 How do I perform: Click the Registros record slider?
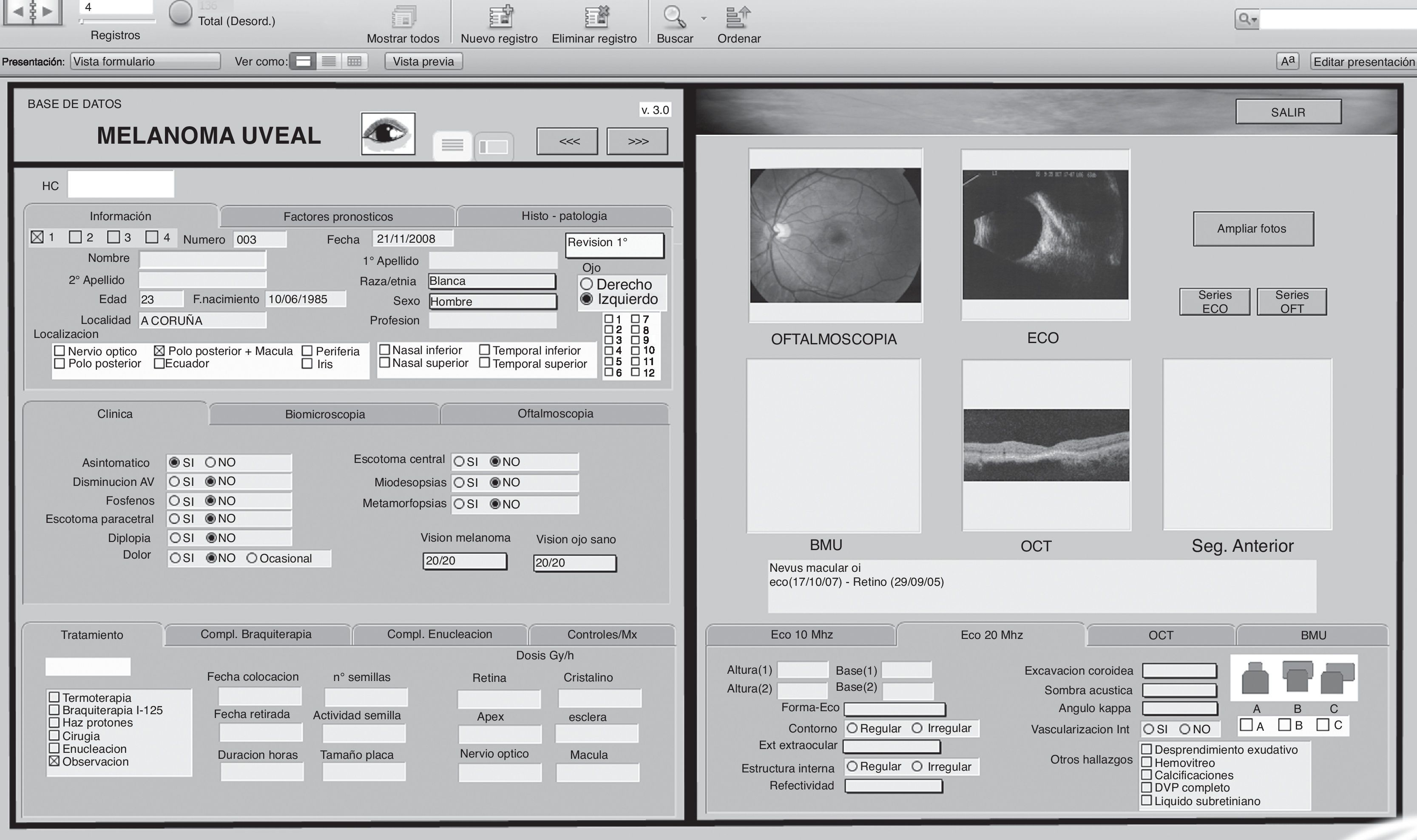pos(118,22)
